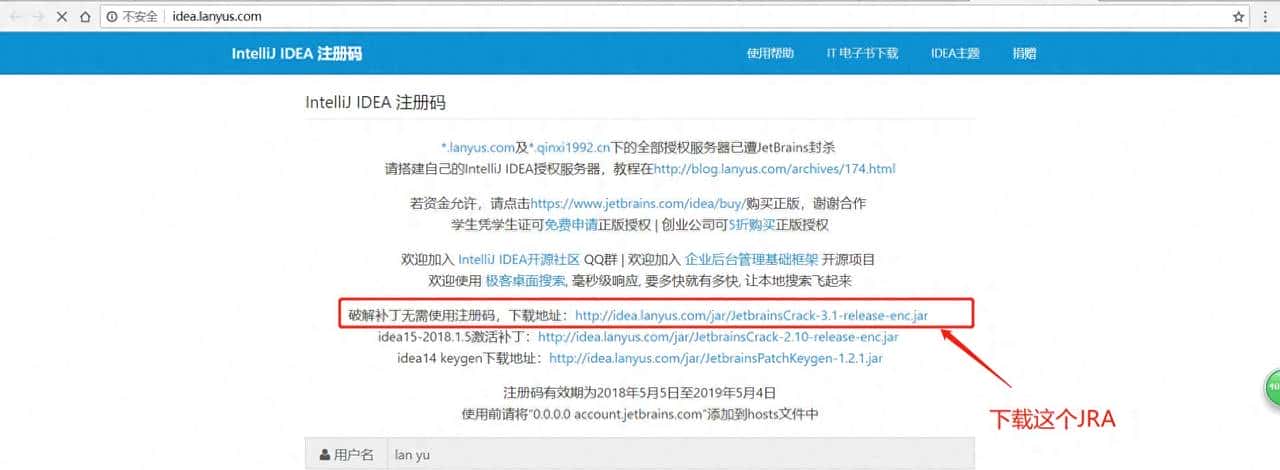Open the IntelliJ IDEA开源社区 link
This screenshot has width=1280, height=470.
tap(519, 259)
